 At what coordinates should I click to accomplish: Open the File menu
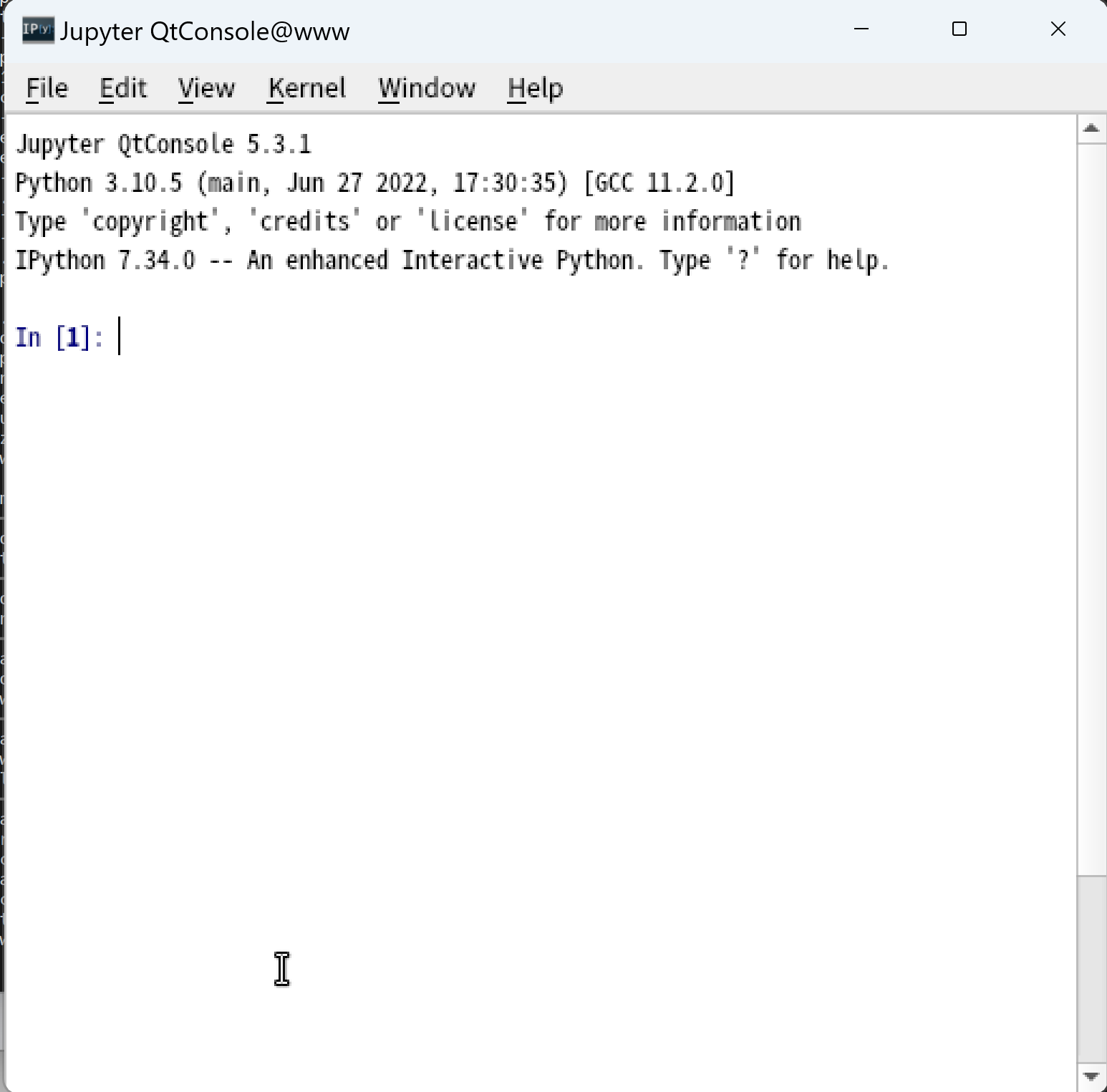(47, 88)
